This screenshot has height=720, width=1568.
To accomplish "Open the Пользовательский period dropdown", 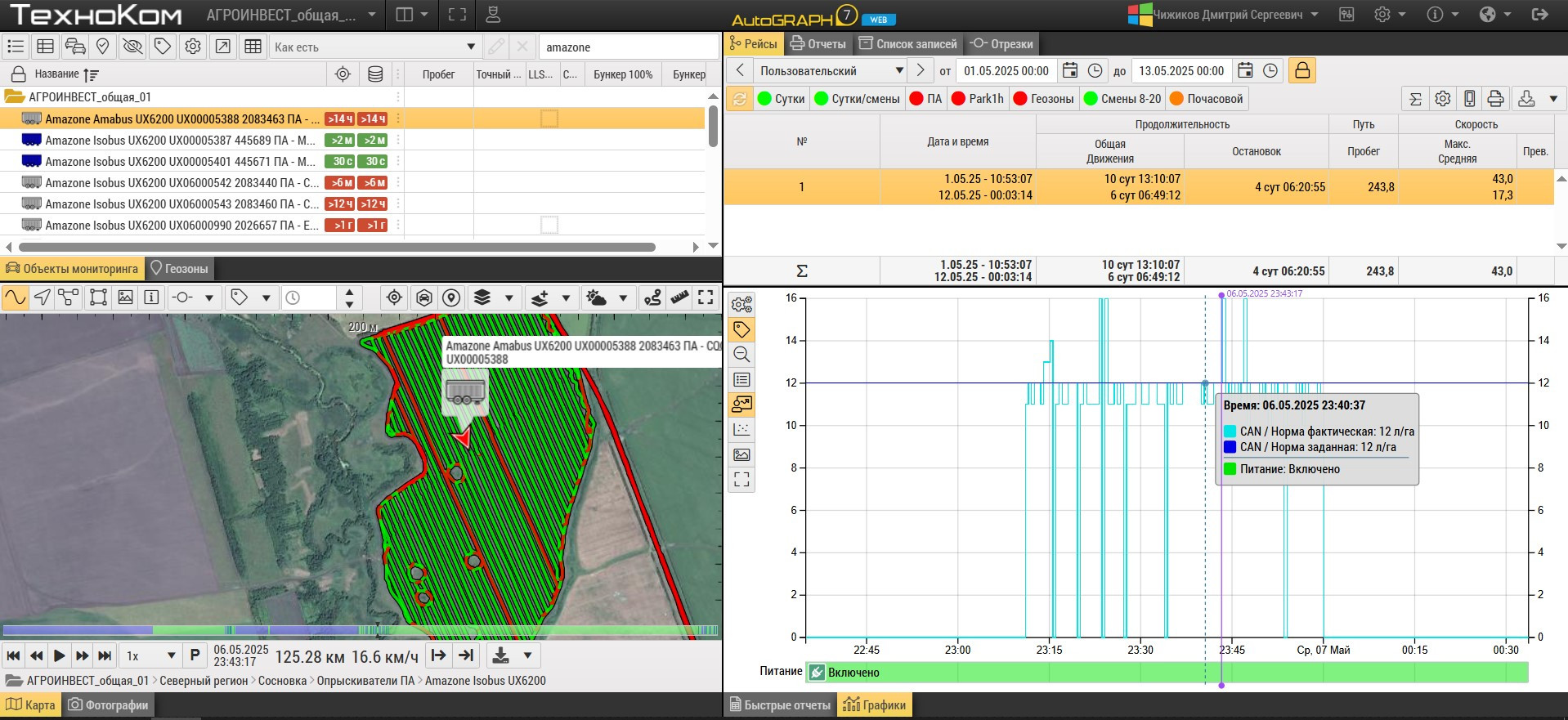I will [x=831, y=71].
